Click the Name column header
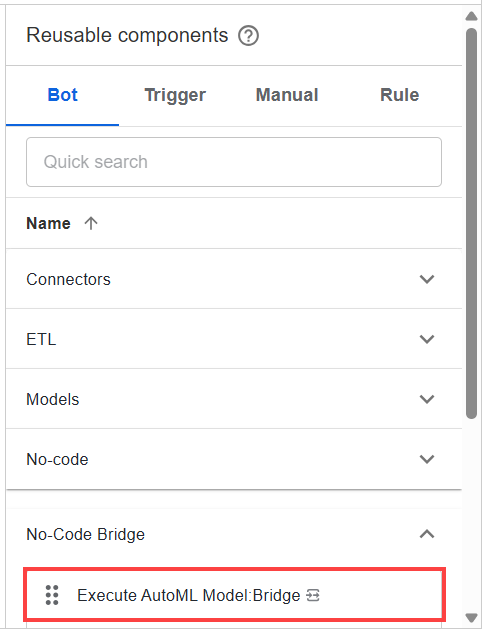Image resolution: width=485 pixels, height=635 pixels. pos(49,223)
